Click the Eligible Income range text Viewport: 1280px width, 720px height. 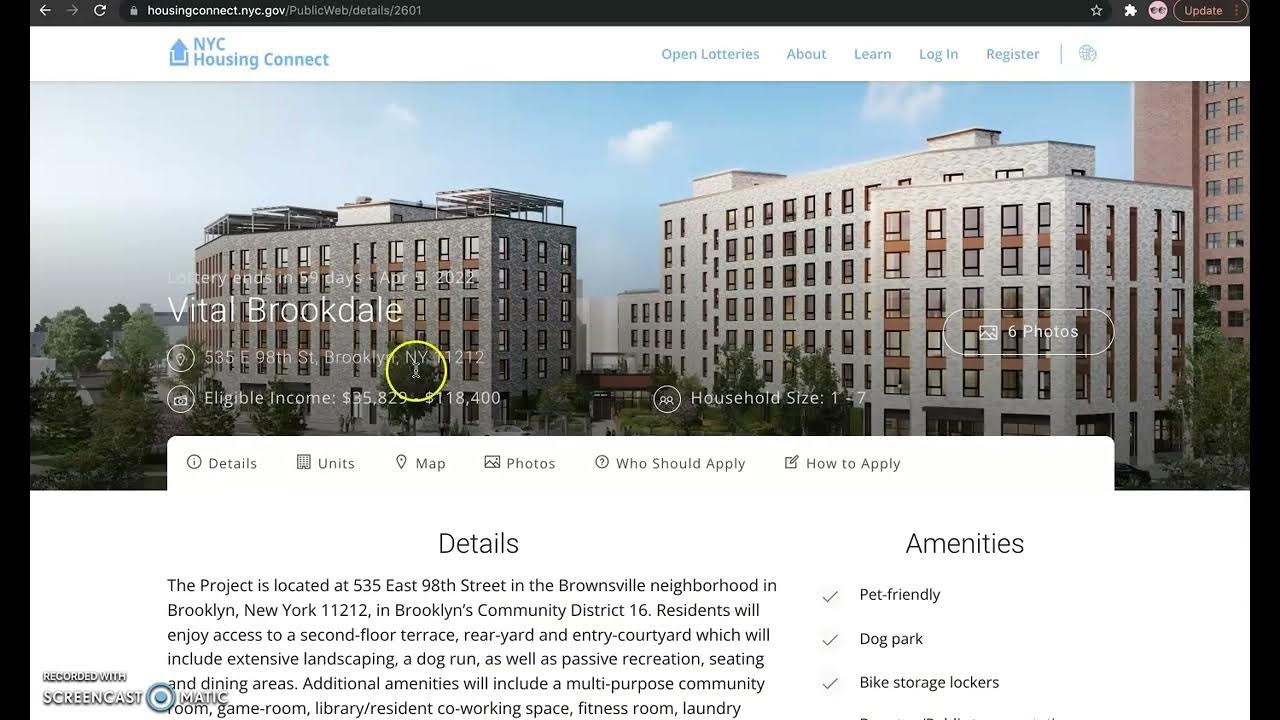click(x=352, y=398)
